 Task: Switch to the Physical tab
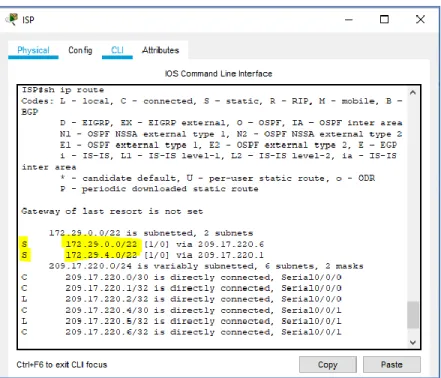tap(33, 50)
